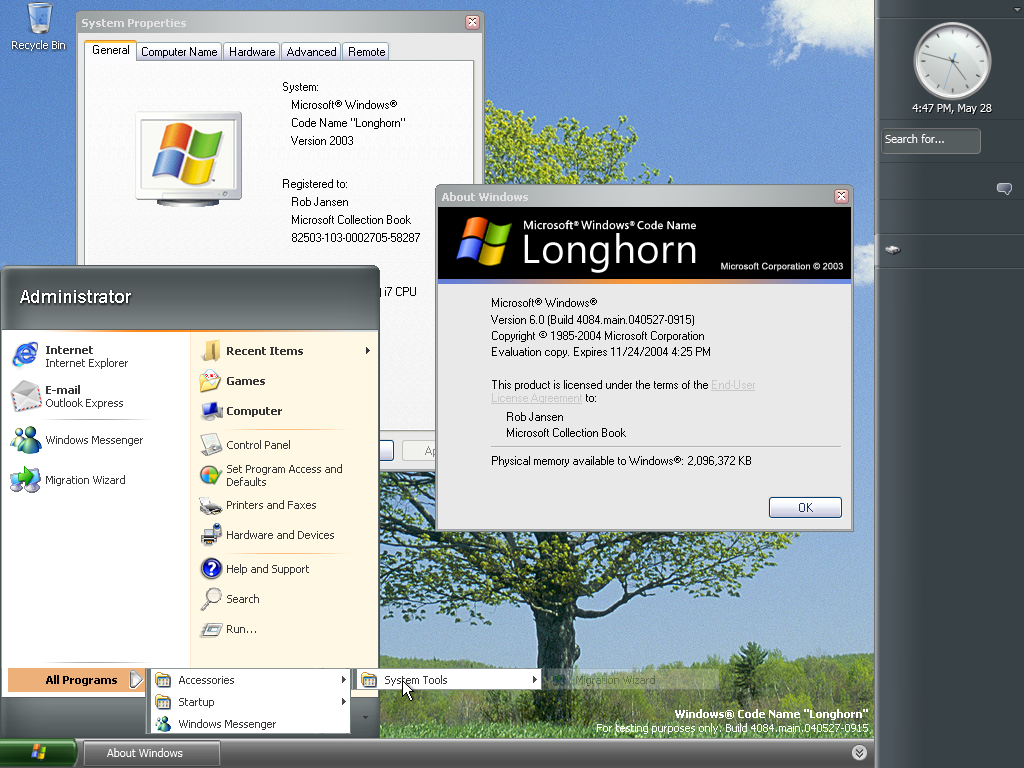
Task: Expand the Accessories submenu
Action: click(x=208, y=679)
